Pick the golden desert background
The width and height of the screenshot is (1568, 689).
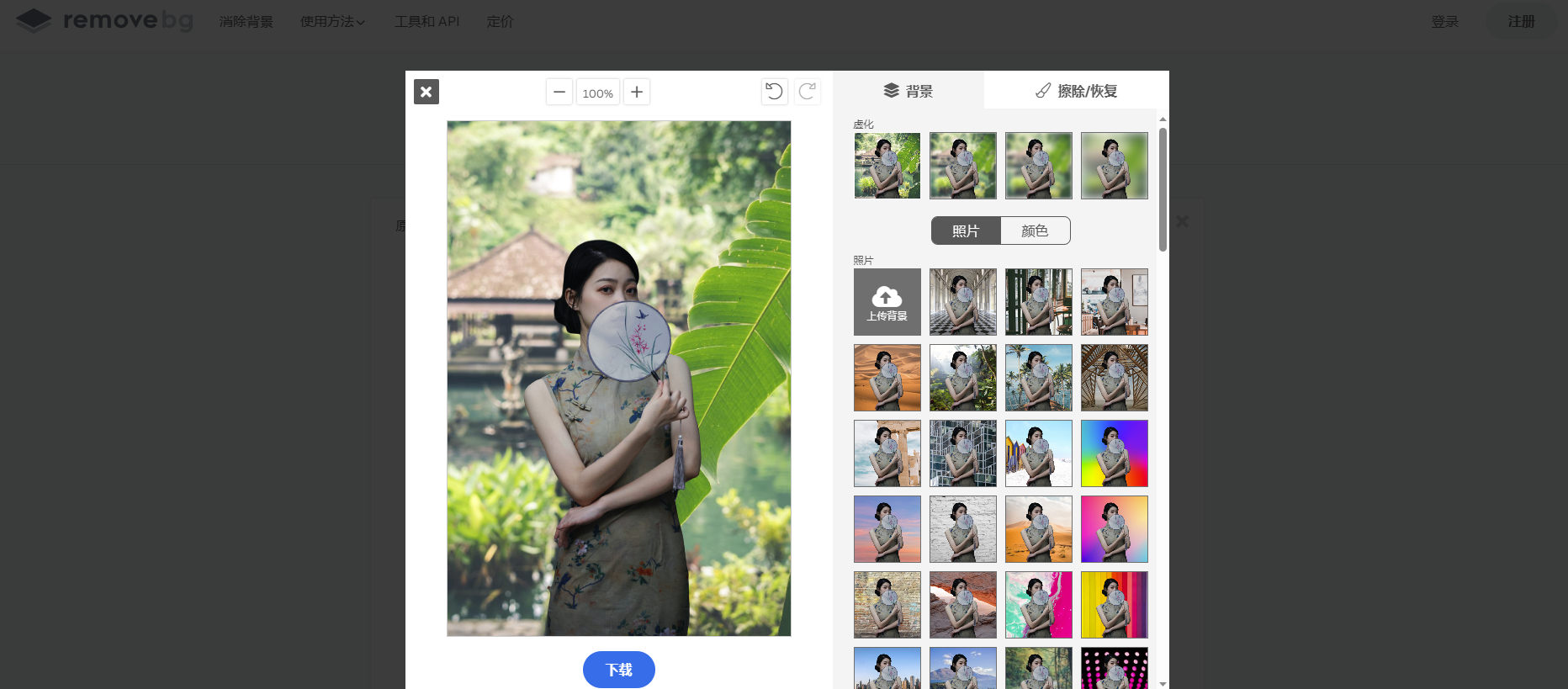[x=1039, y=529]
